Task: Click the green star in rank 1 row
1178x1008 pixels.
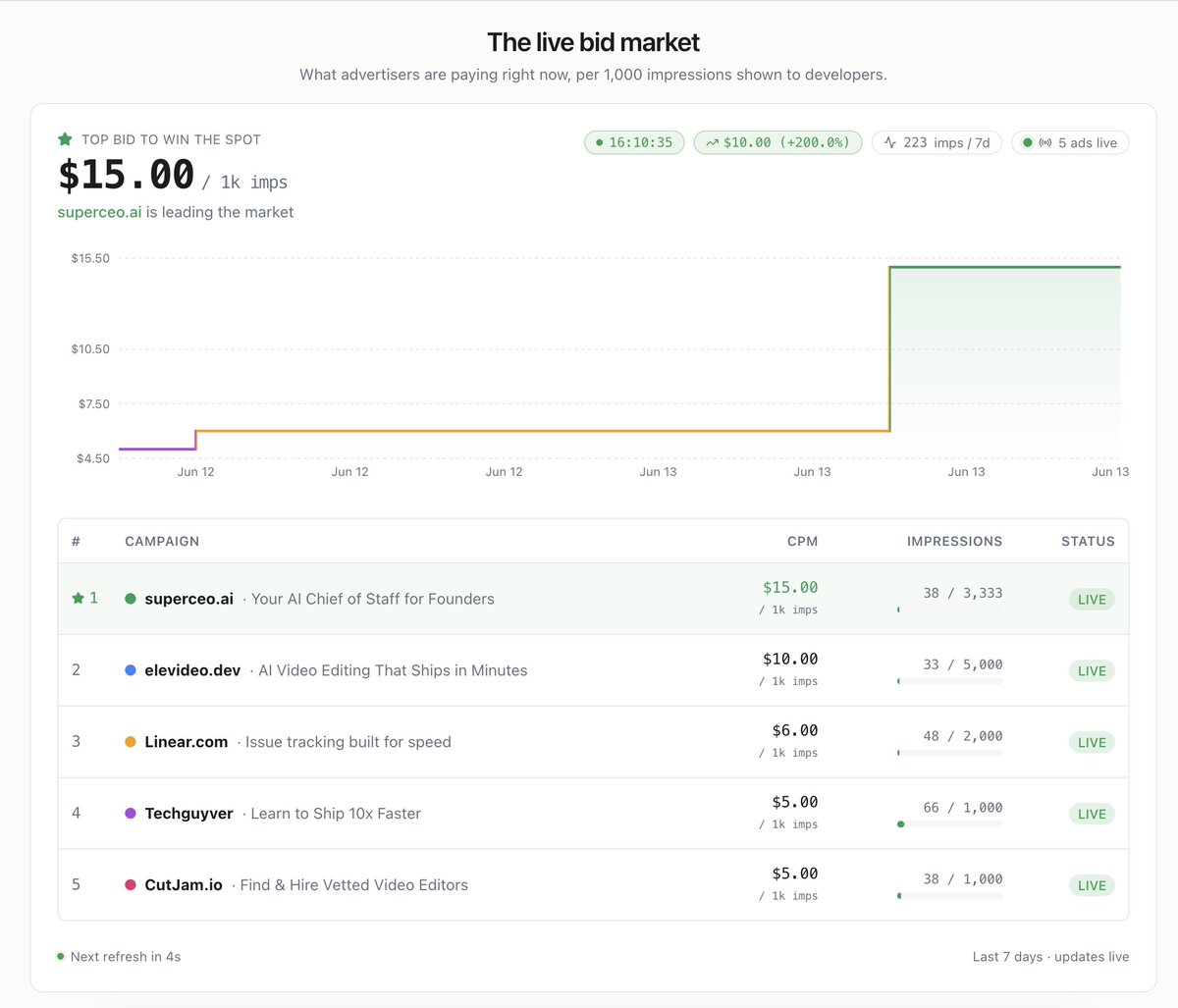Action: pos(79,598)
